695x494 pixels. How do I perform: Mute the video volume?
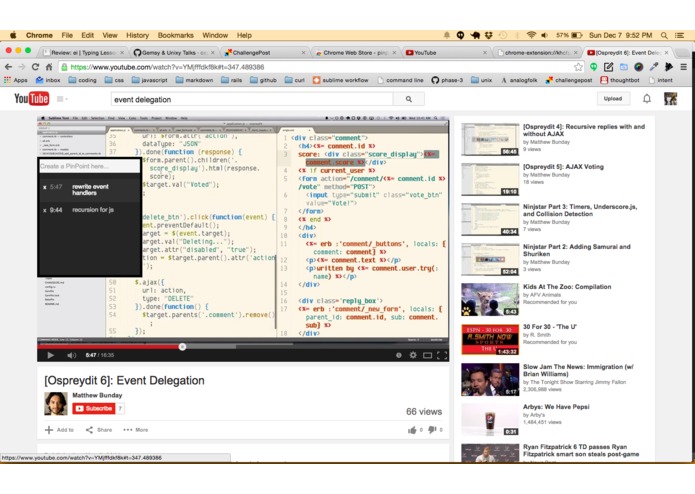tap(71, 355)
